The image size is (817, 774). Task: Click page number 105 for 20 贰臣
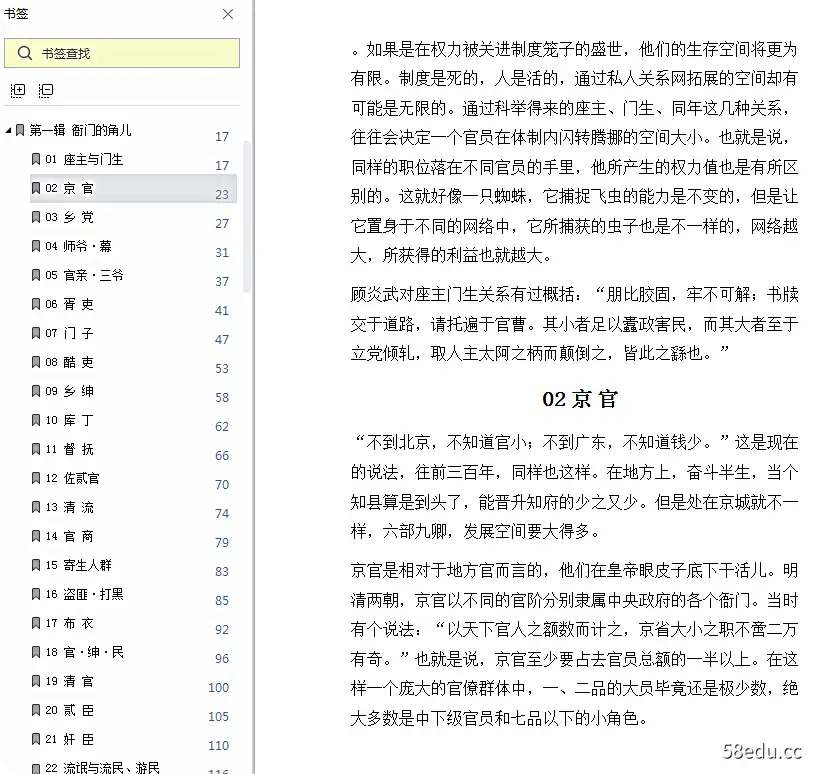tap(218, 717)
